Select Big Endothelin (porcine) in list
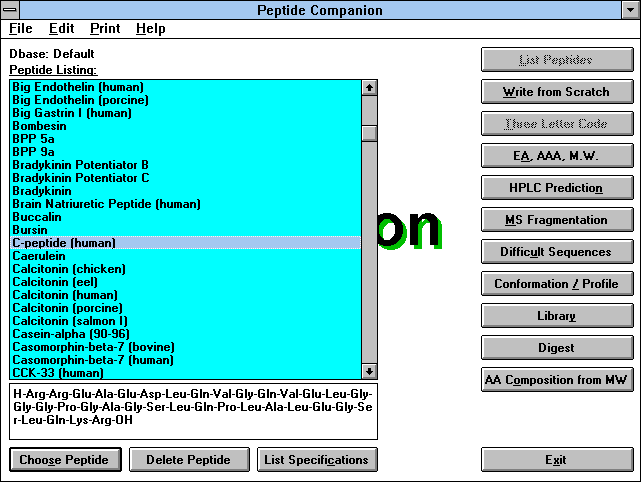Viewport: 641px width, 482px height. click(186, 100)
